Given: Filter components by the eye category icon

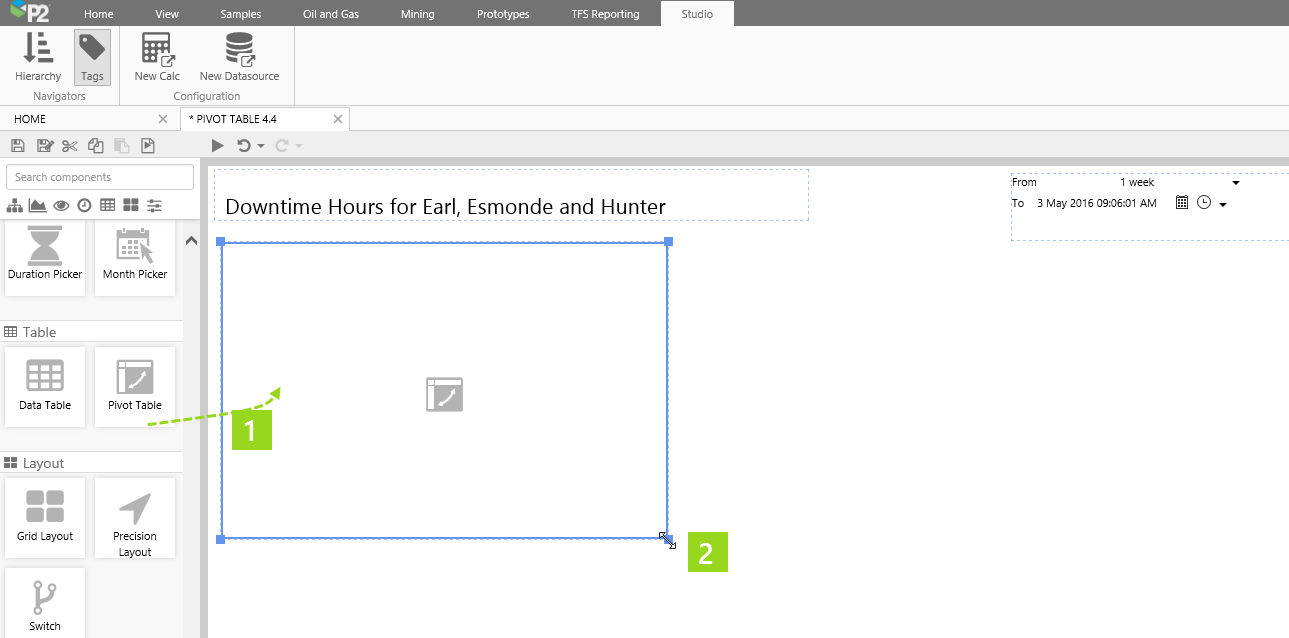Looking at the screenshot, I should [x=62, y=206].
